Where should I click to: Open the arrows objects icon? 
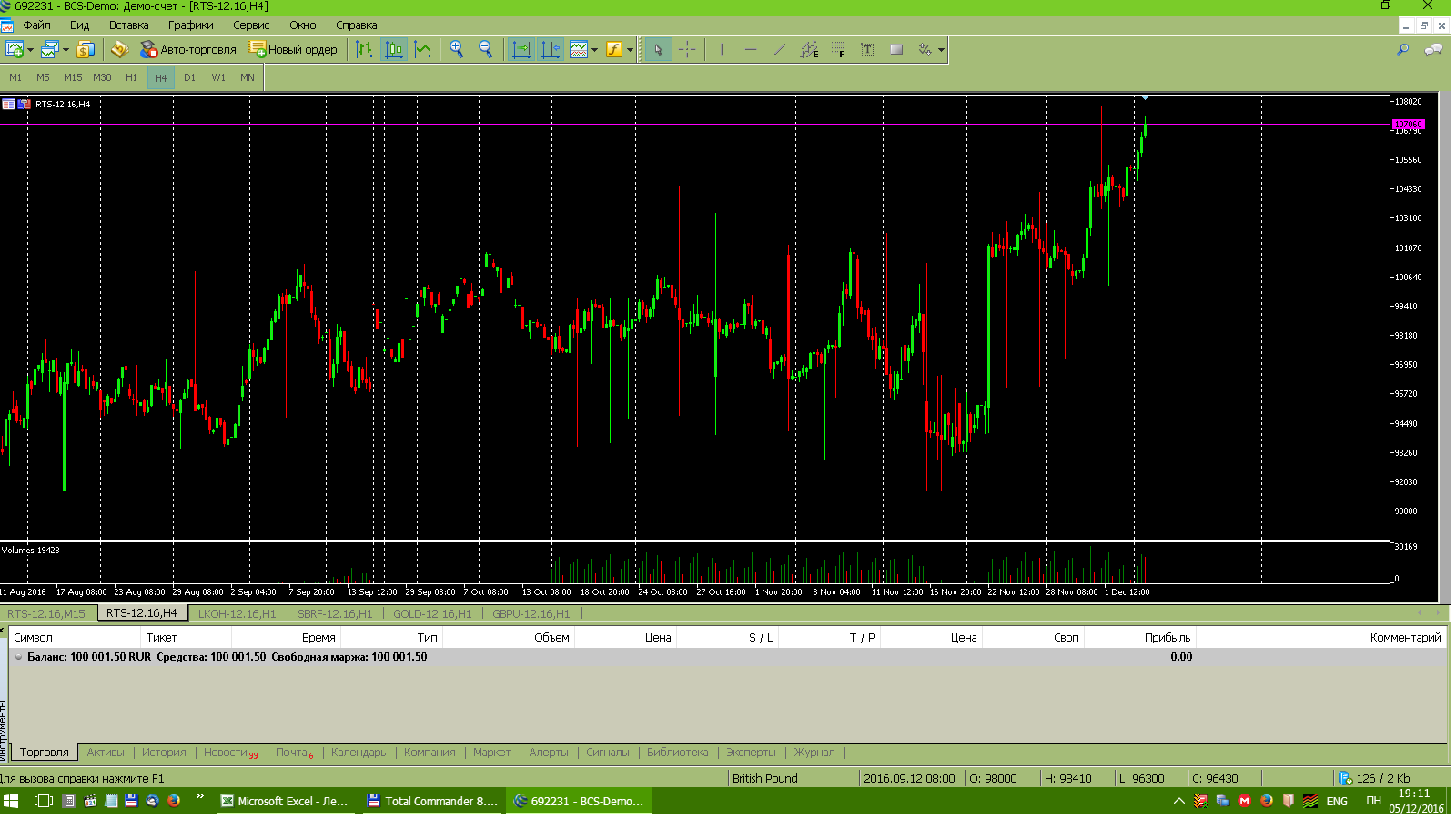(x=925, y=49)
